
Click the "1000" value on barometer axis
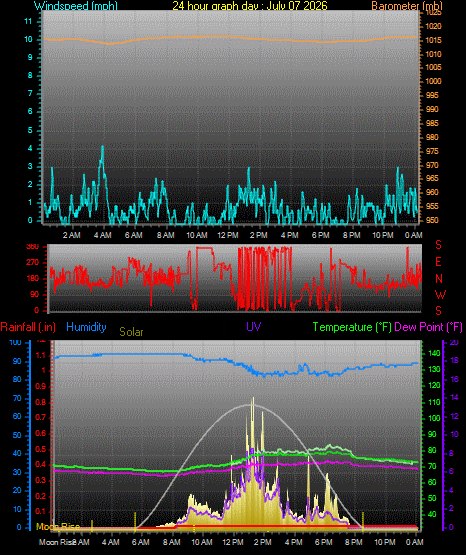[433, 81]
